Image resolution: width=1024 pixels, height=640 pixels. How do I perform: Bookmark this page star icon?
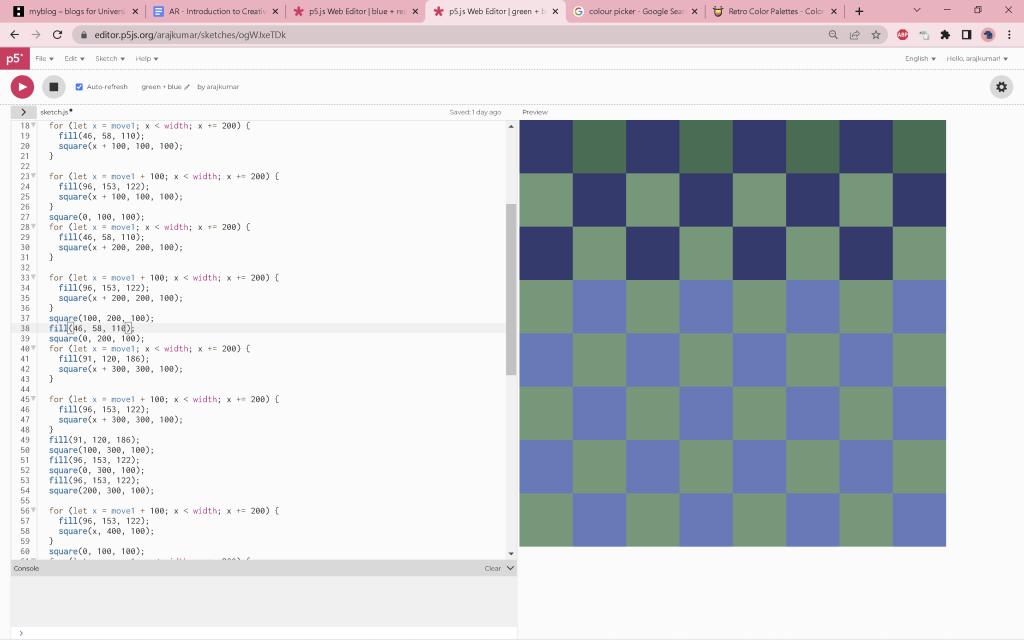[x=876, y=35]
